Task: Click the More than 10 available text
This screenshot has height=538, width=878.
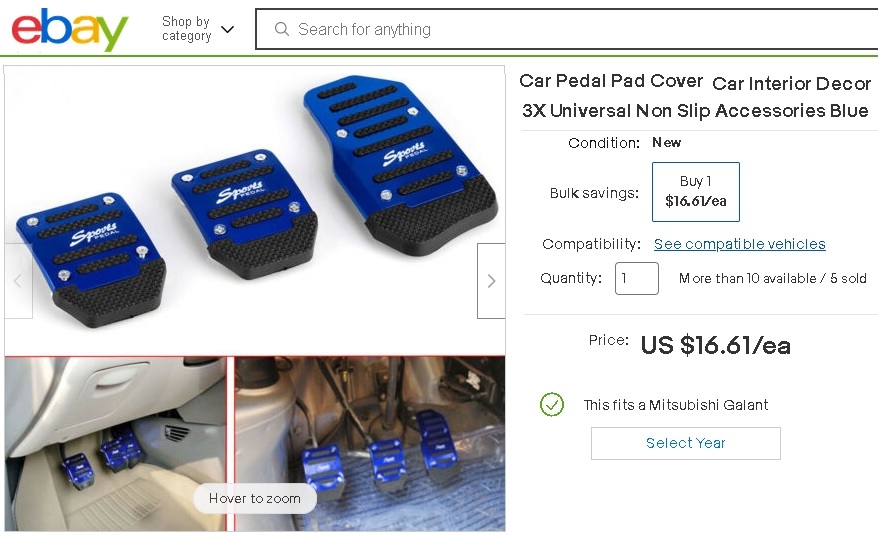Action: (747, 278)
